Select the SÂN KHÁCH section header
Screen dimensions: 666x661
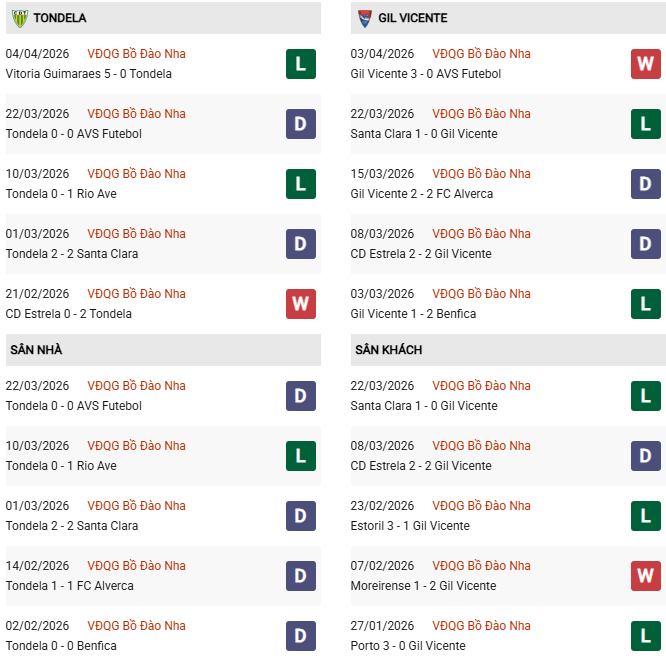(388, 350)
